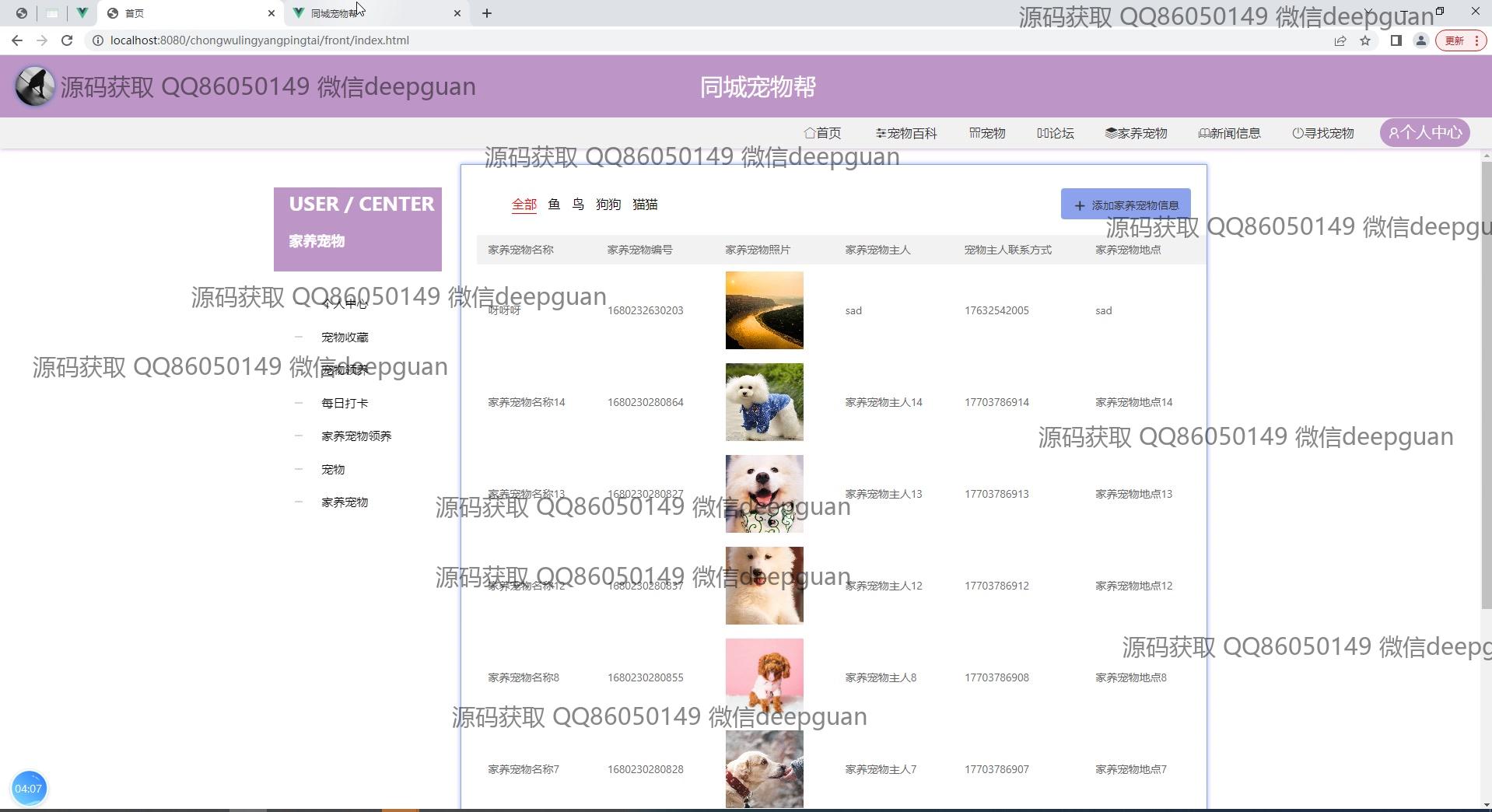Viewport: 1492px width, 812px height.
Task: Click the white dog photo for 家养宠物名称14
Action: point(764,402)
